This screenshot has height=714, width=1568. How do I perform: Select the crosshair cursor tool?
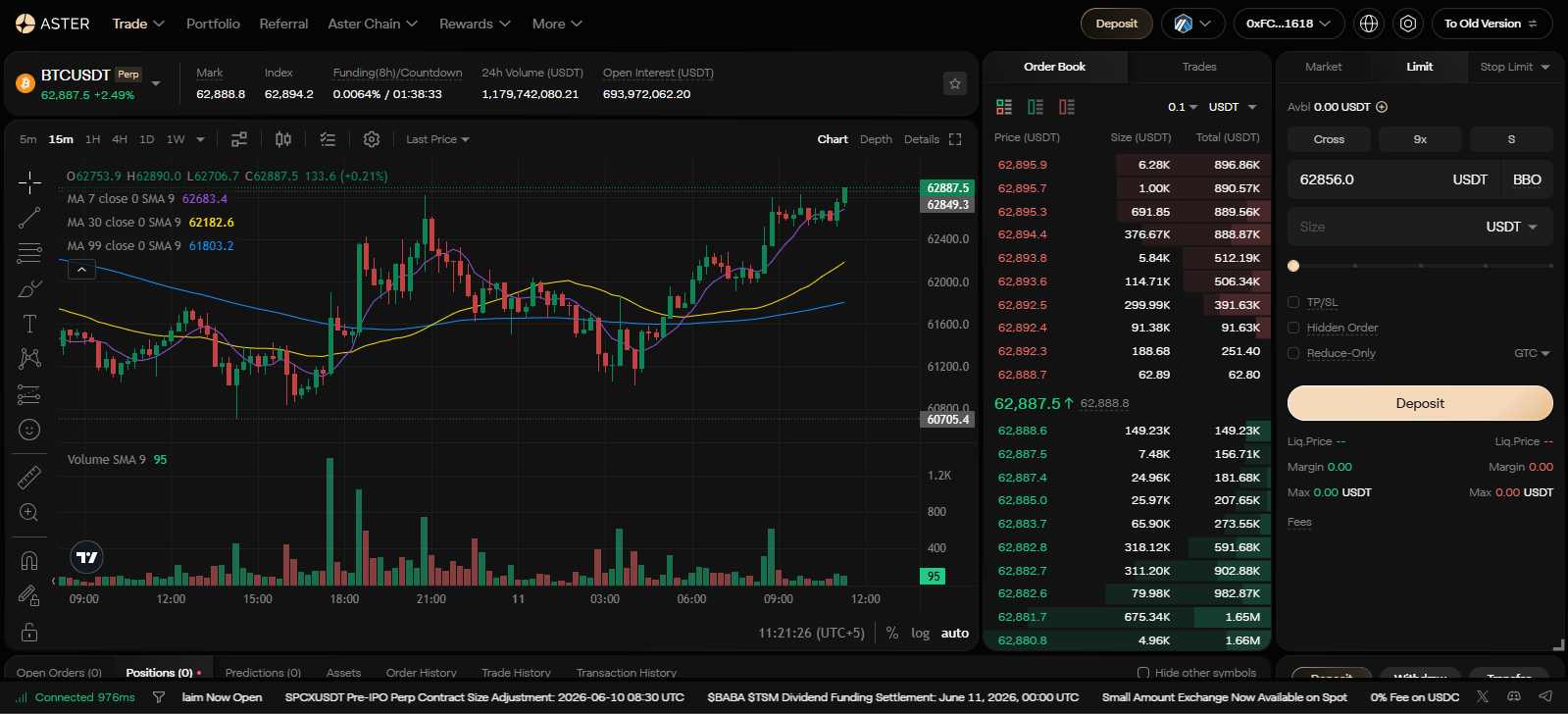coord(29,182)
